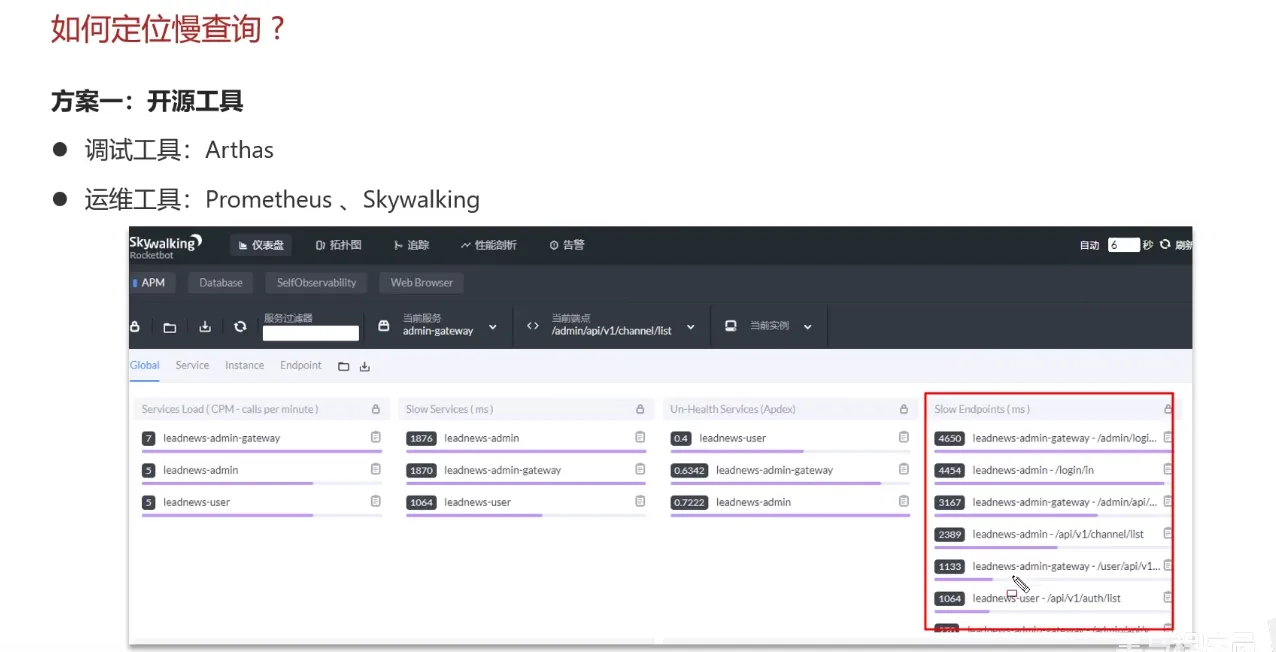
Task: Toggle the lock on Un-Health Services panel
Action: pyautogui.click(x=903, y=409)
